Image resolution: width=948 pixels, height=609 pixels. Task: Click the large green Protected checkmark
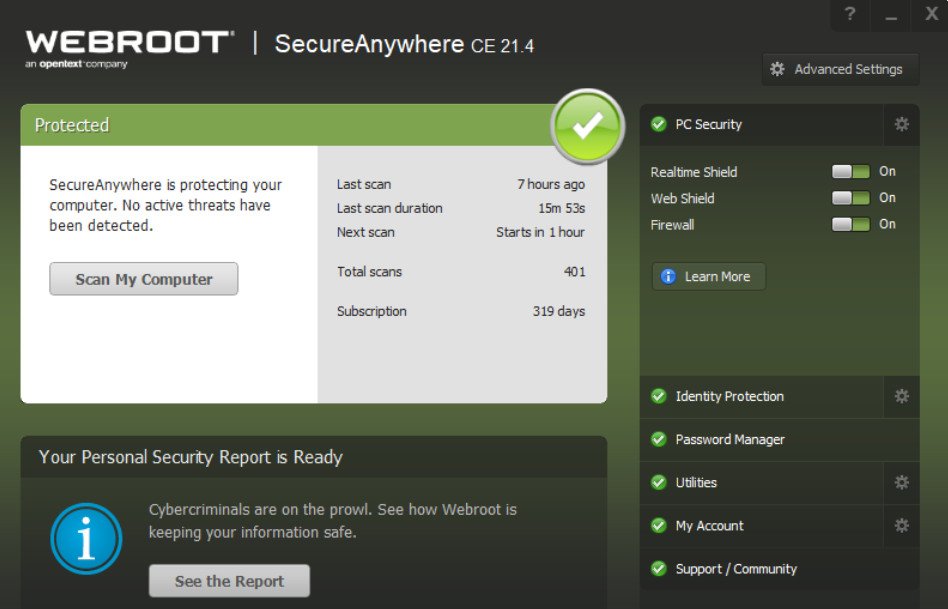(x=587, y=126)
